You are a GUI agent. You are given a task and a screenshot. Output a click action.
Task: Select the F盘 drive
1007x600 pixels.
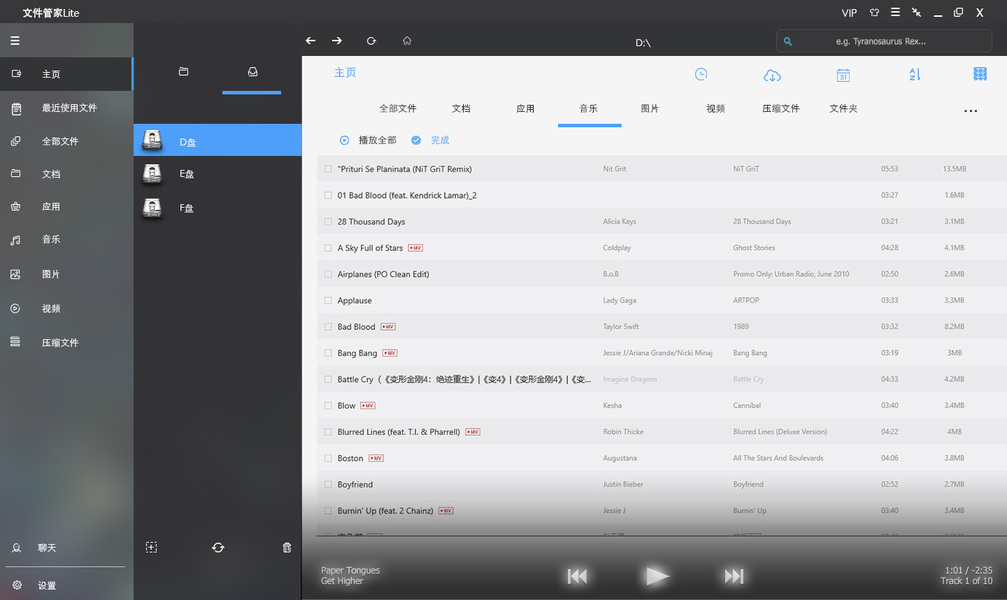pos(218,207)
